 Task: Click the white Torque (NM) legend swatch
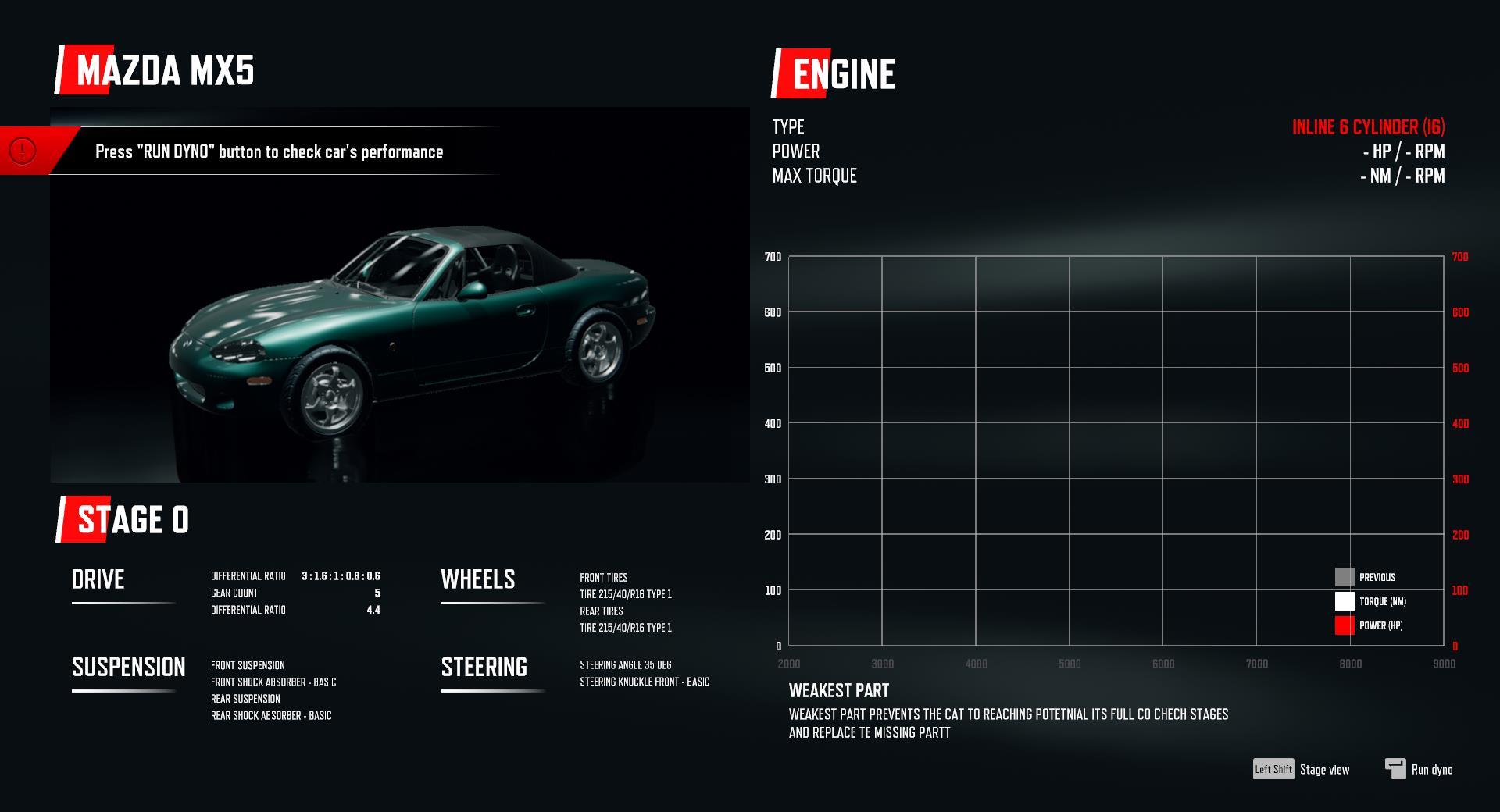point(1344,601)
